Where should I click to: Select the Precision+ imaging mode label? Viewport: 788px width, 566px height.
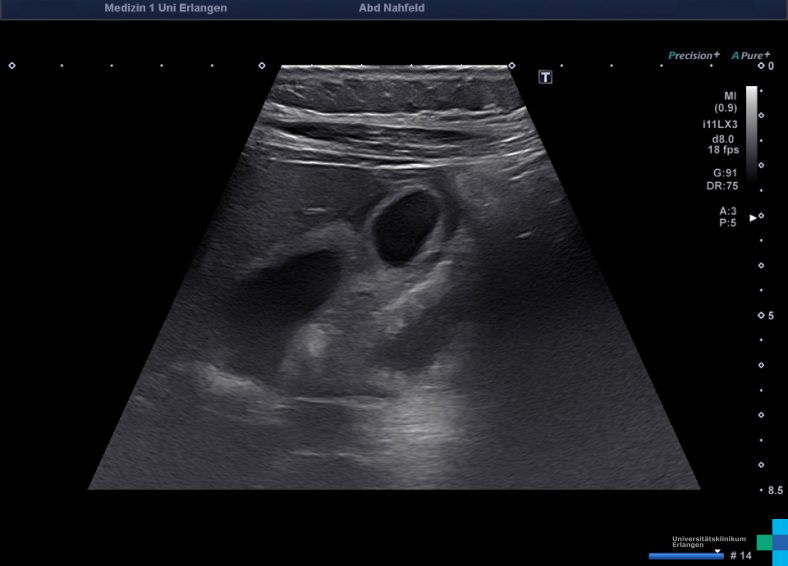693,56
